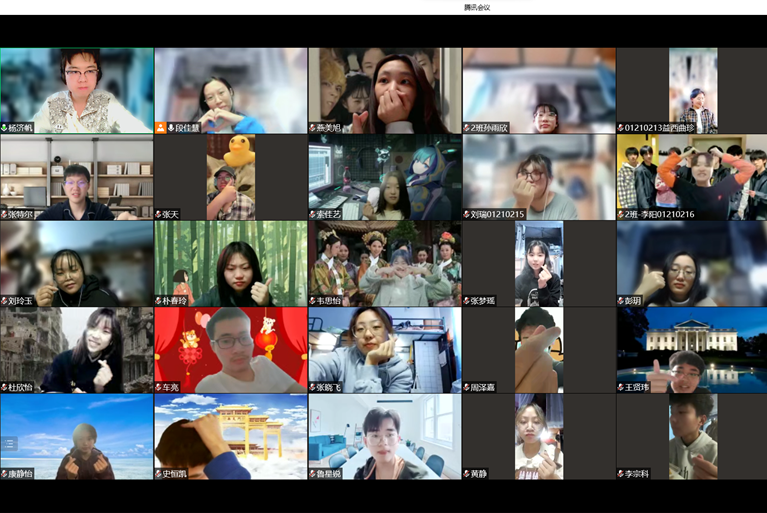Select 2班-李阳01210216 group video tile

coord(691,175)
